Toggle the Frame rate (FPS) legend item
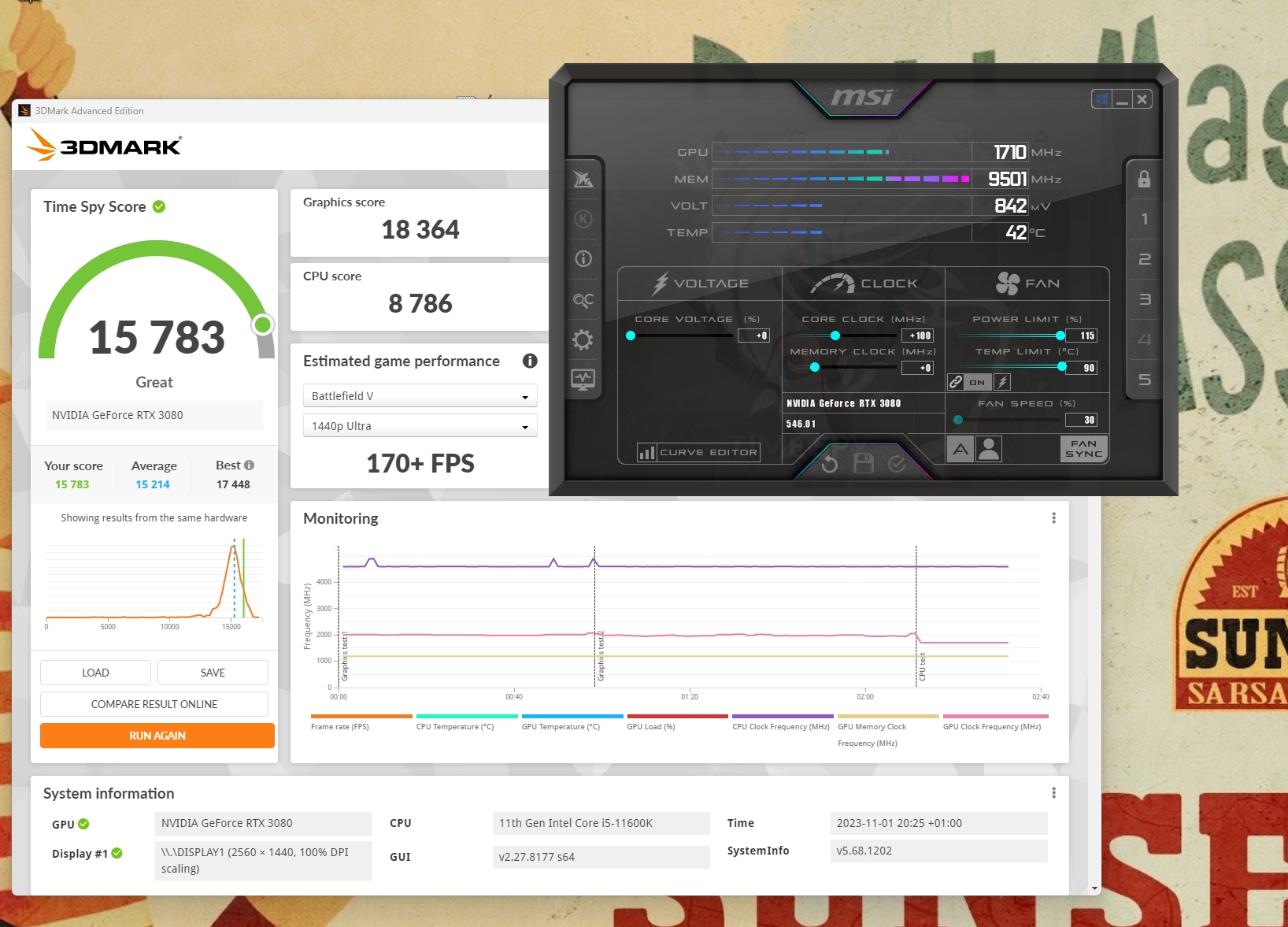Viewport: 1288px width, 927px height. [361, 722]
